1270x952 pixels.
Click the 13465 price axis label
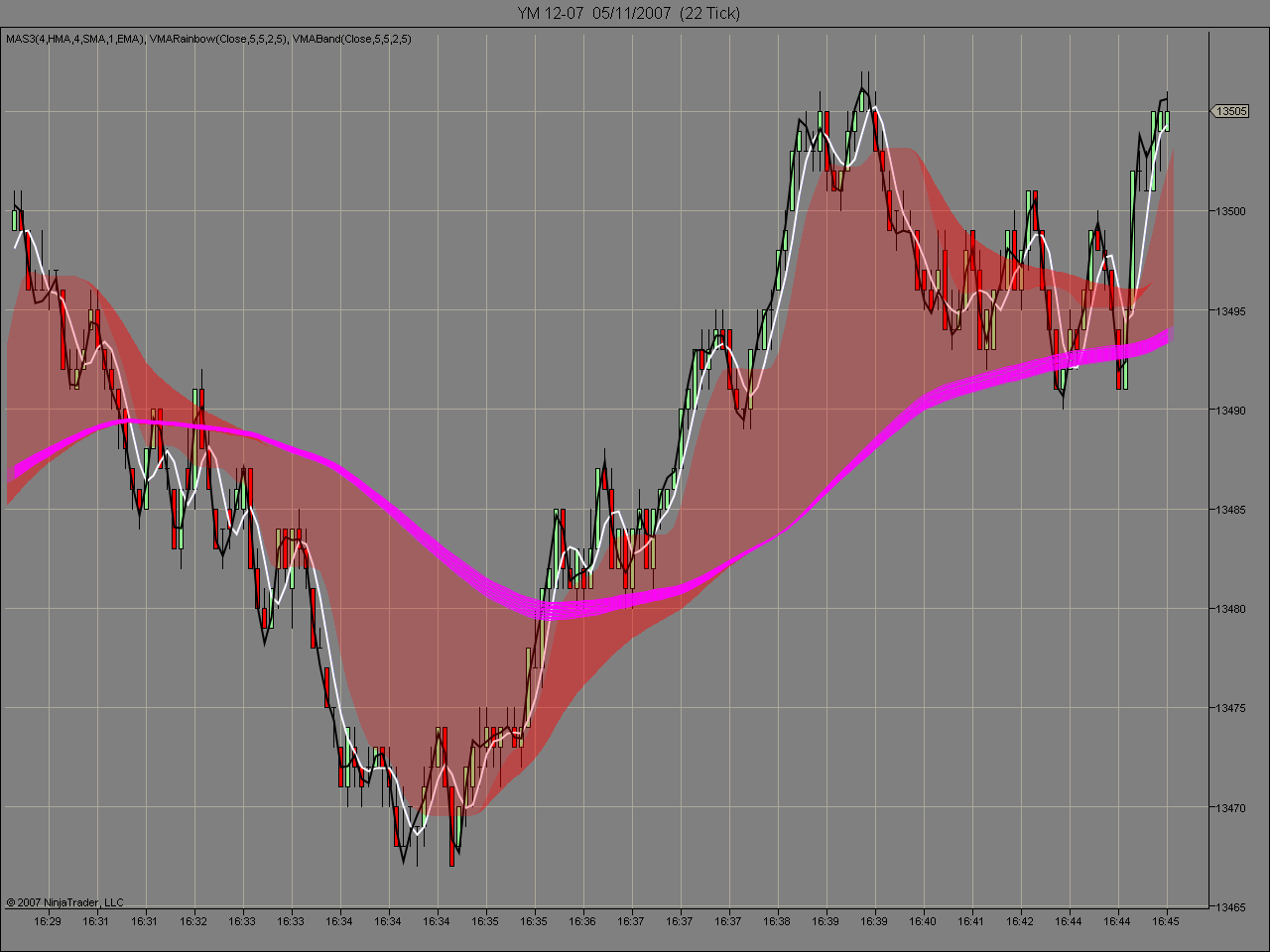pyautogui.click(x=1232, y=905)
